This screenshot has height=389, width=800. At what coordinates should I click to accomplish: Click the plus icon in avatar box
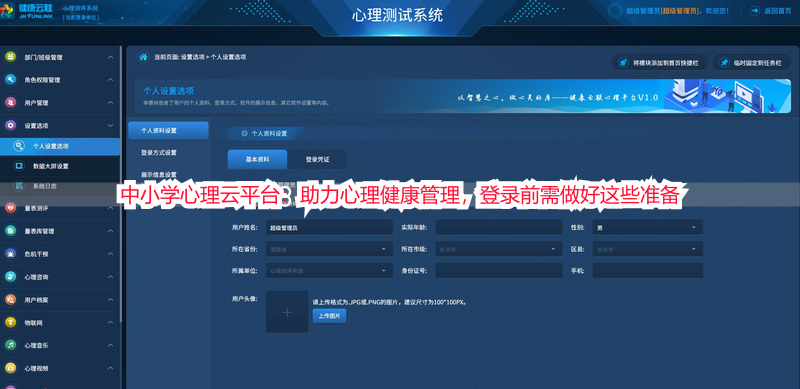coord(287,312)
